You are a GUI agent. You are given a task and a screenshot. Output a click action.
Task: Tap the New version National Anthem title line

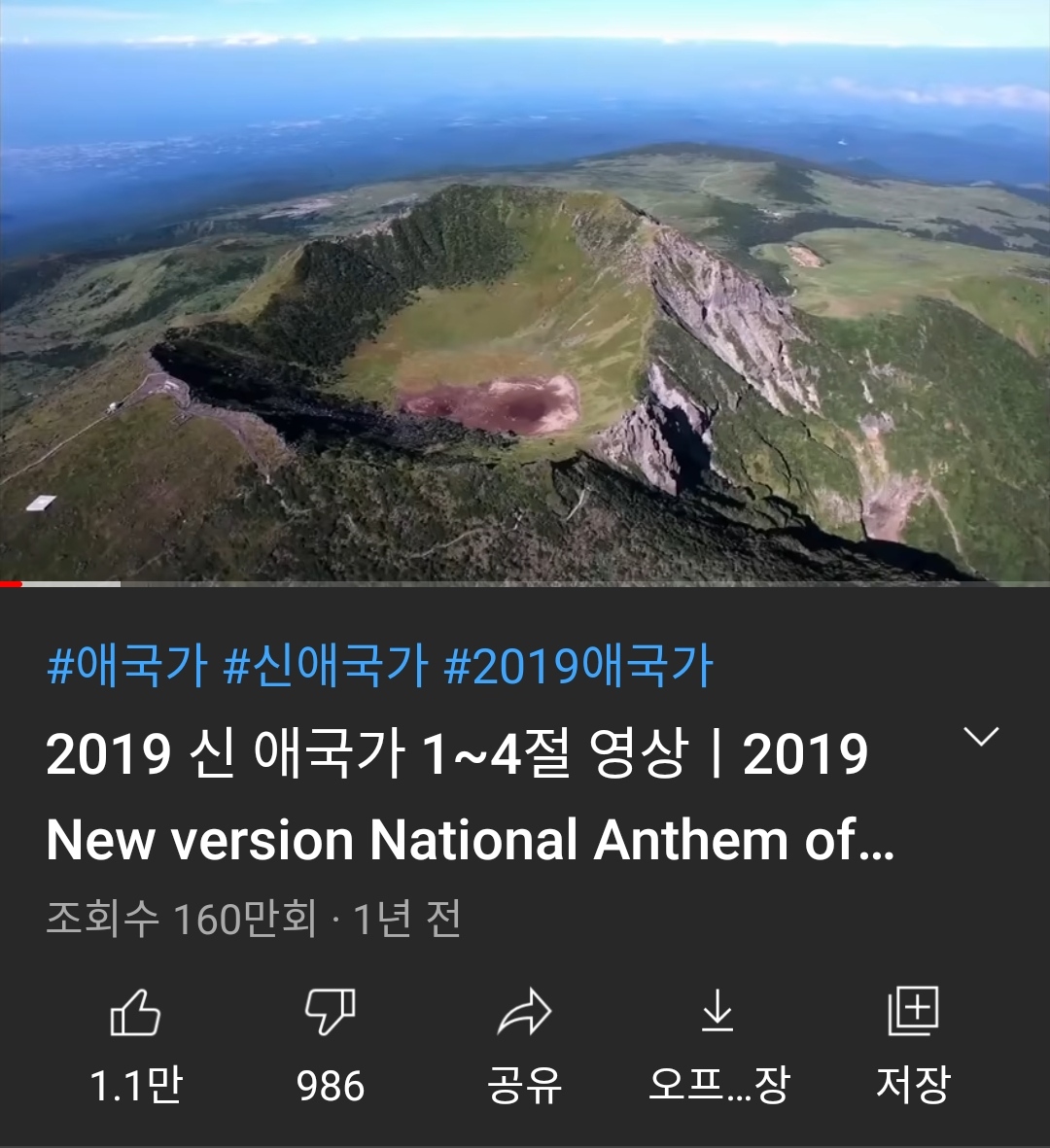[x=471, y=840]
